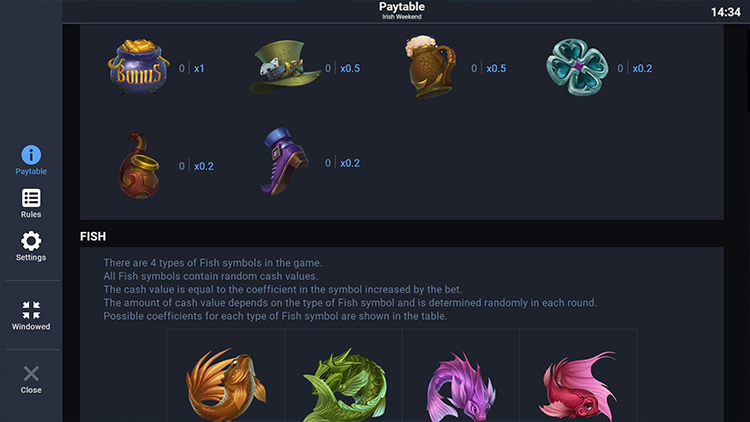
Task: Click the Bonus symbol x1 multiplier
Action: click(x=199, y=69)
